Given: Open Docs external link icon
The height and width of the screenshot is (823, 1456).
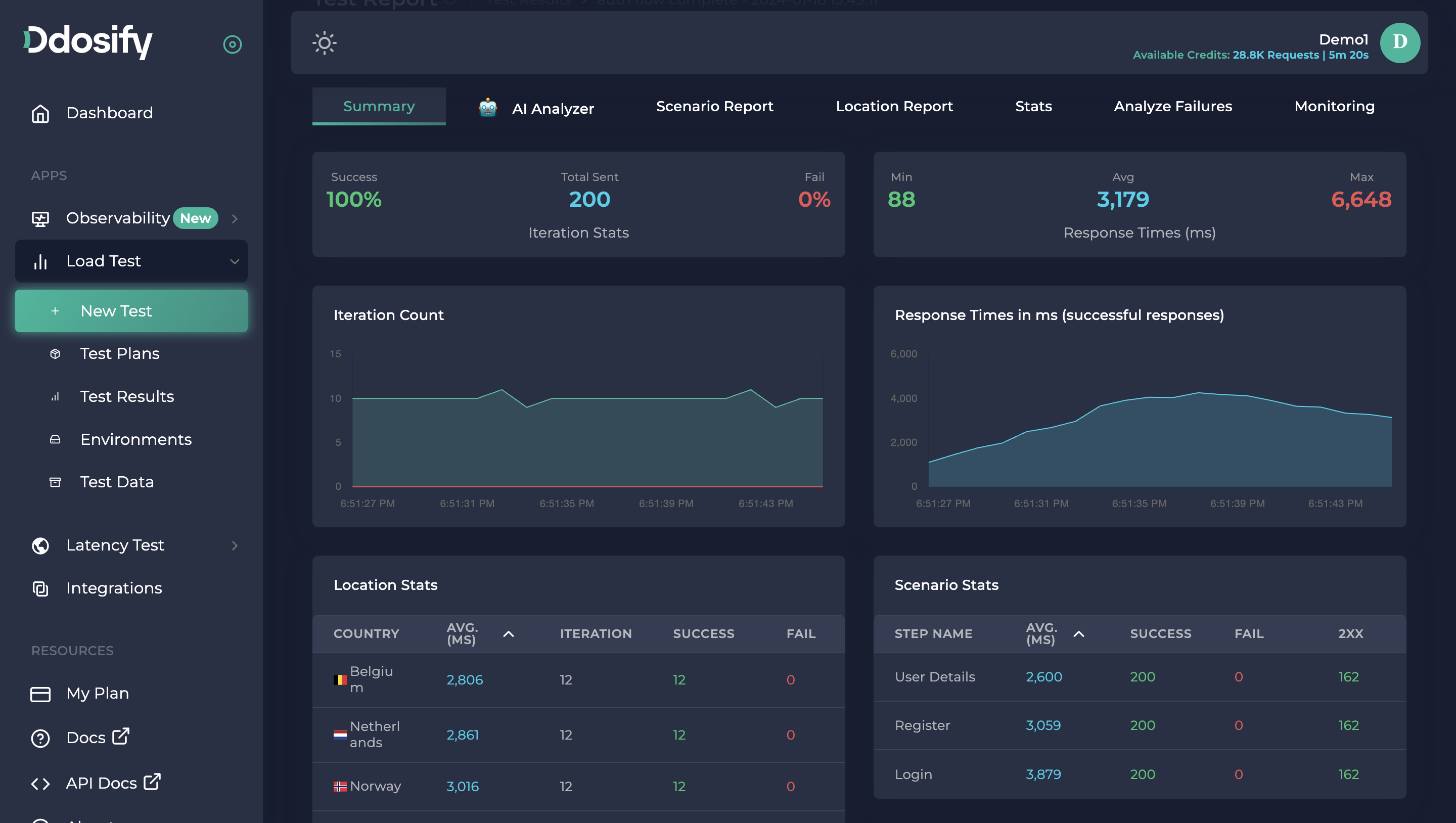Looking at the screenshot, I should [x=121, y=737].
